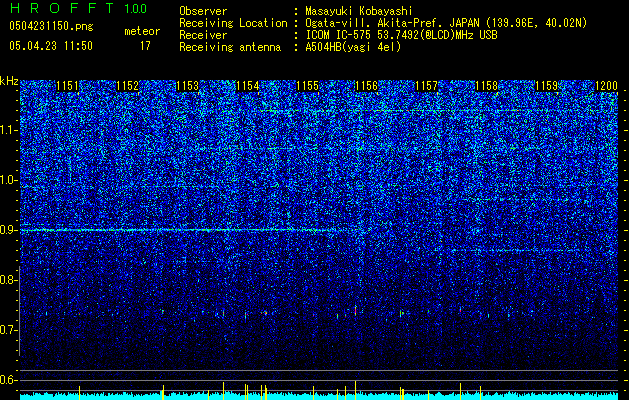Click the 'Observer' field label
This screenshot has height=400, width=629.
[203, 11]
